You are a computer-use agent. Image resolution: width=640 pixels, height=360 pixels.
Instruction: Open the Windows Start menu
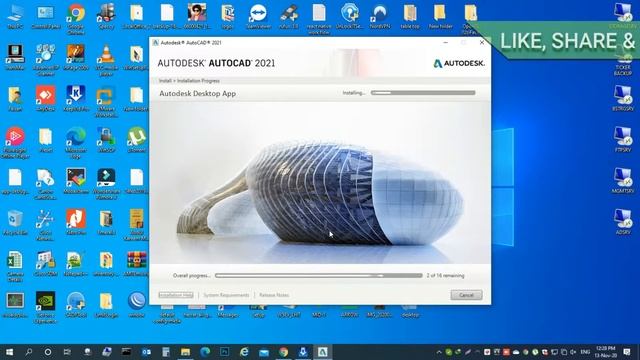tap(9, 352)
